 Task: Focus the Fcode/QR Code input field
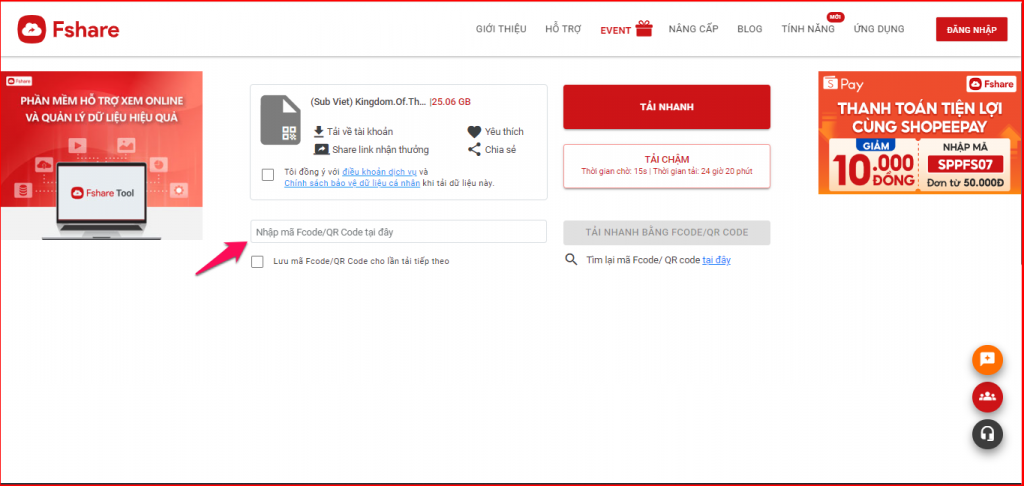398,232
